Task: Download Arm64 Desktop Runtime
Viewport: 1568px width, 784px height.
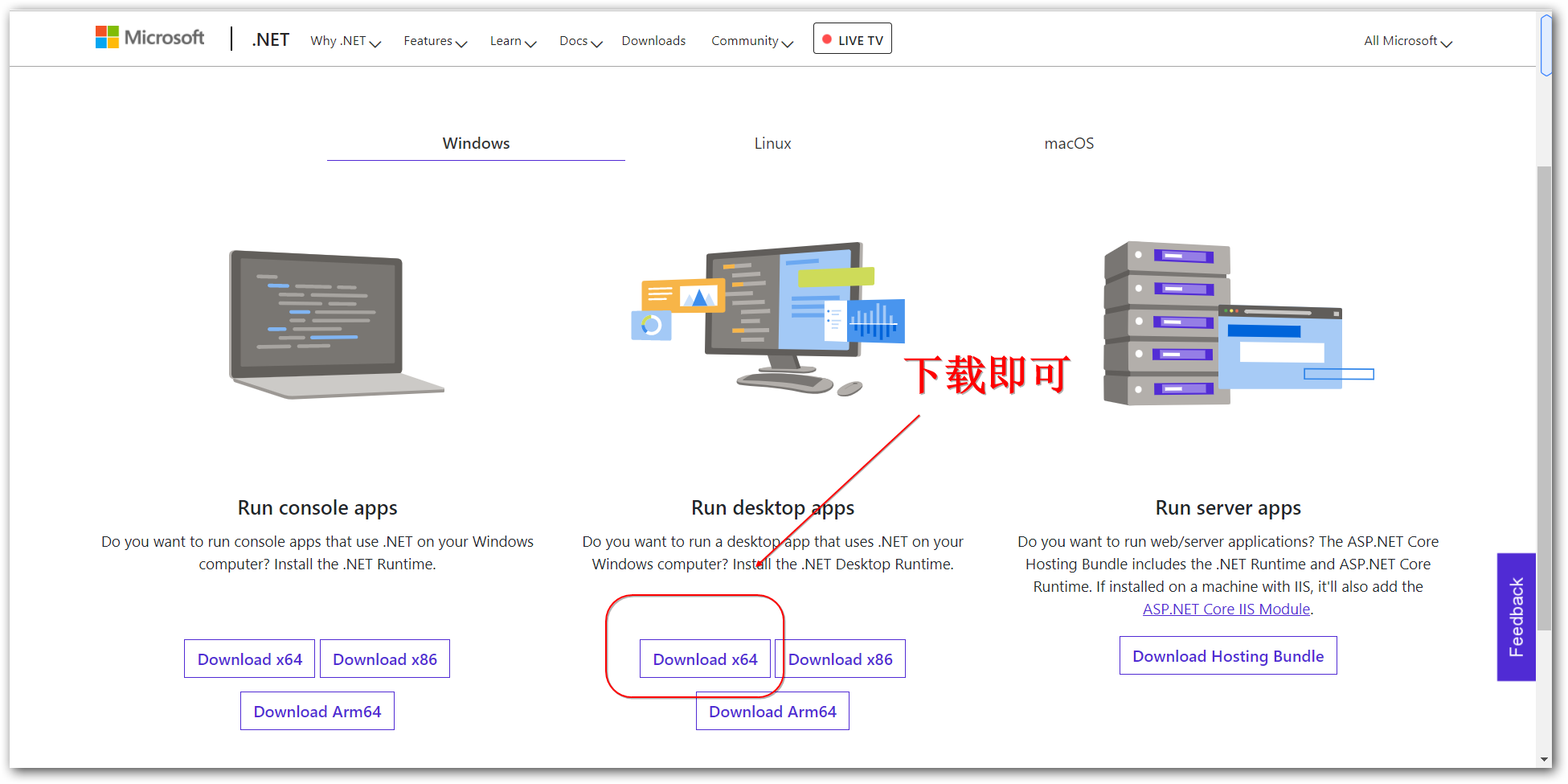Action: [x=772, y=711]
